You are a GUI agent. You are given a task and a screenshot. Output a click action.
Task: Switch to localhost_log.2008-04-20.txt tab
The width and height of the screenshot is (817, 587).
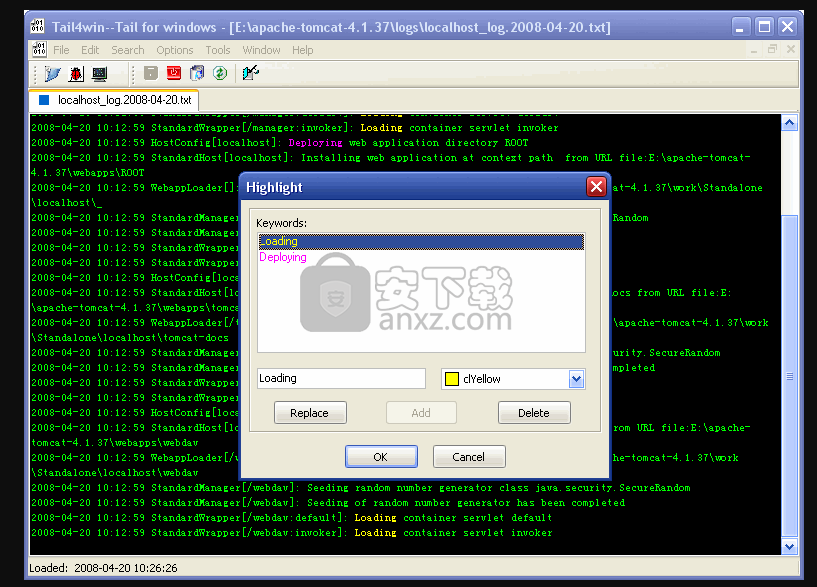pyautogui.click(x=114, y=99)
